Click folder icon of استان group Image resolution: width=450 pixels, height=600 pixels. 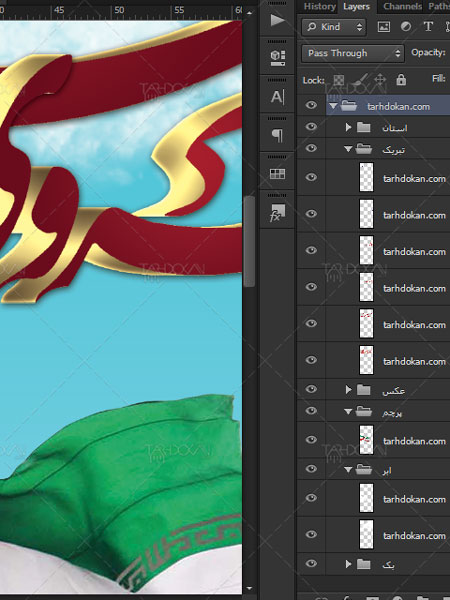364,127
